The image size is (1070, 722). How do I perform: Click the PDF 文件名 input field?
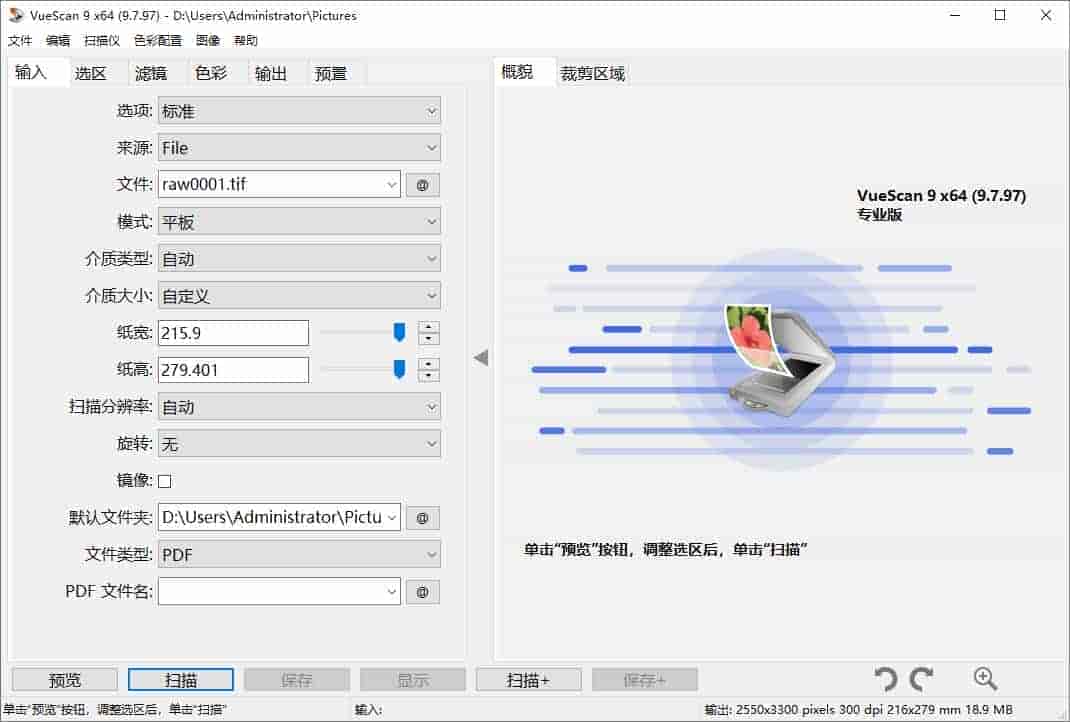[270, 592]
